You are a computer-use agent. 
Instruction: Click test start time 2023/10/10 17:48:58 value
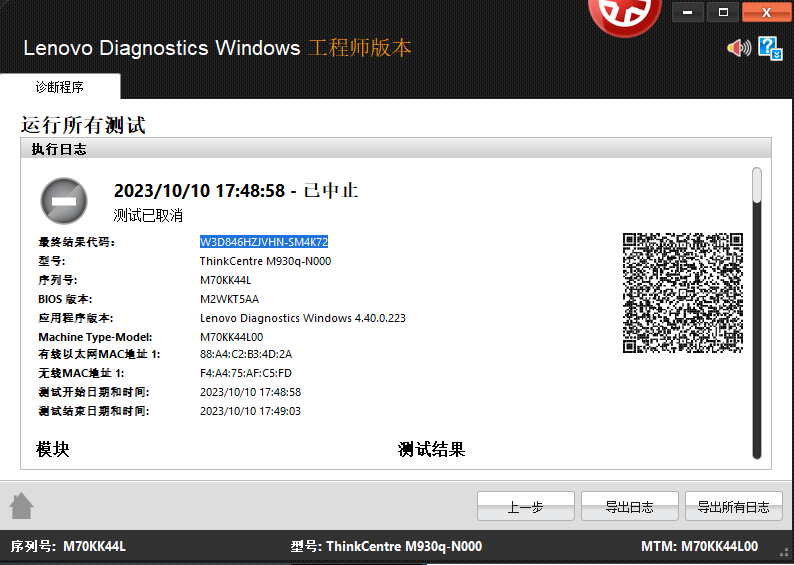[x=250, y=392]
